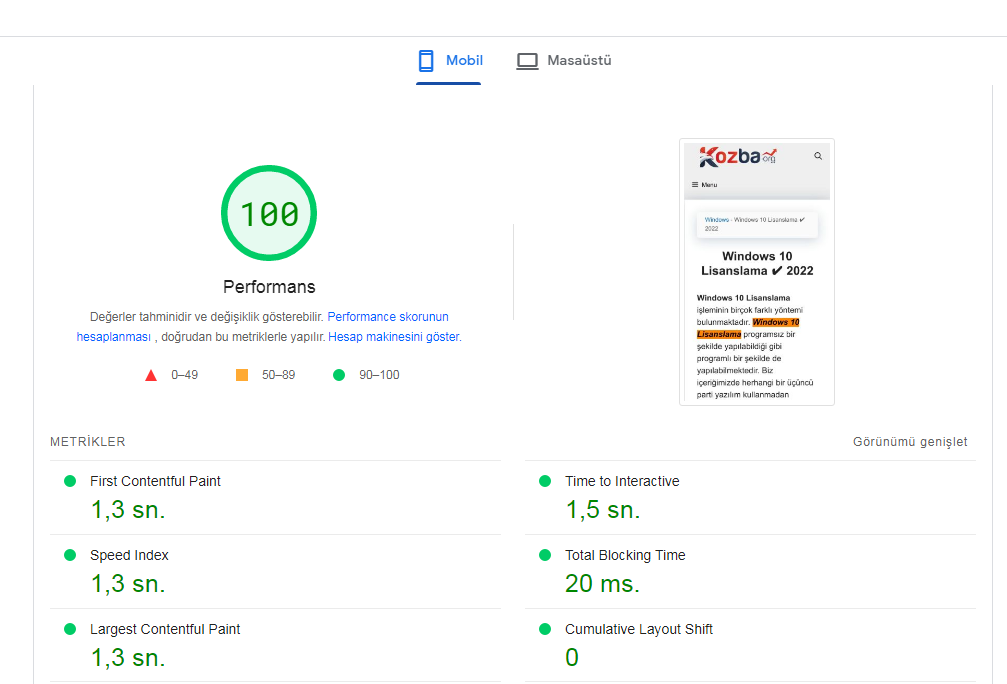The image size is (1007, 684).
Task: Click the Cumulative Layout Shift value 0
Action: coord(572,658)
